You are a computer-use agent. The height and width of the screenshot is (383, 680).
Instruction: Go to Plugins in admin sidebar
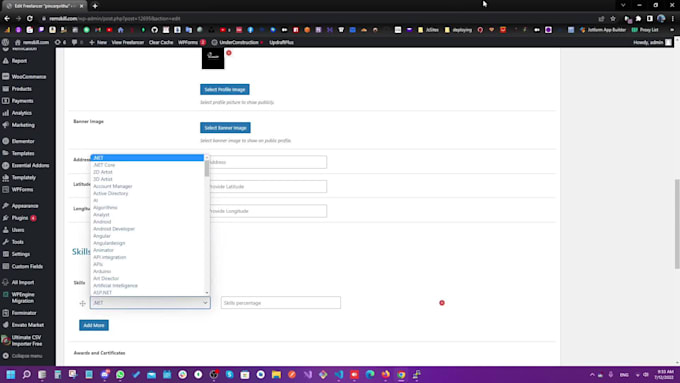click(x=20, y=218)
